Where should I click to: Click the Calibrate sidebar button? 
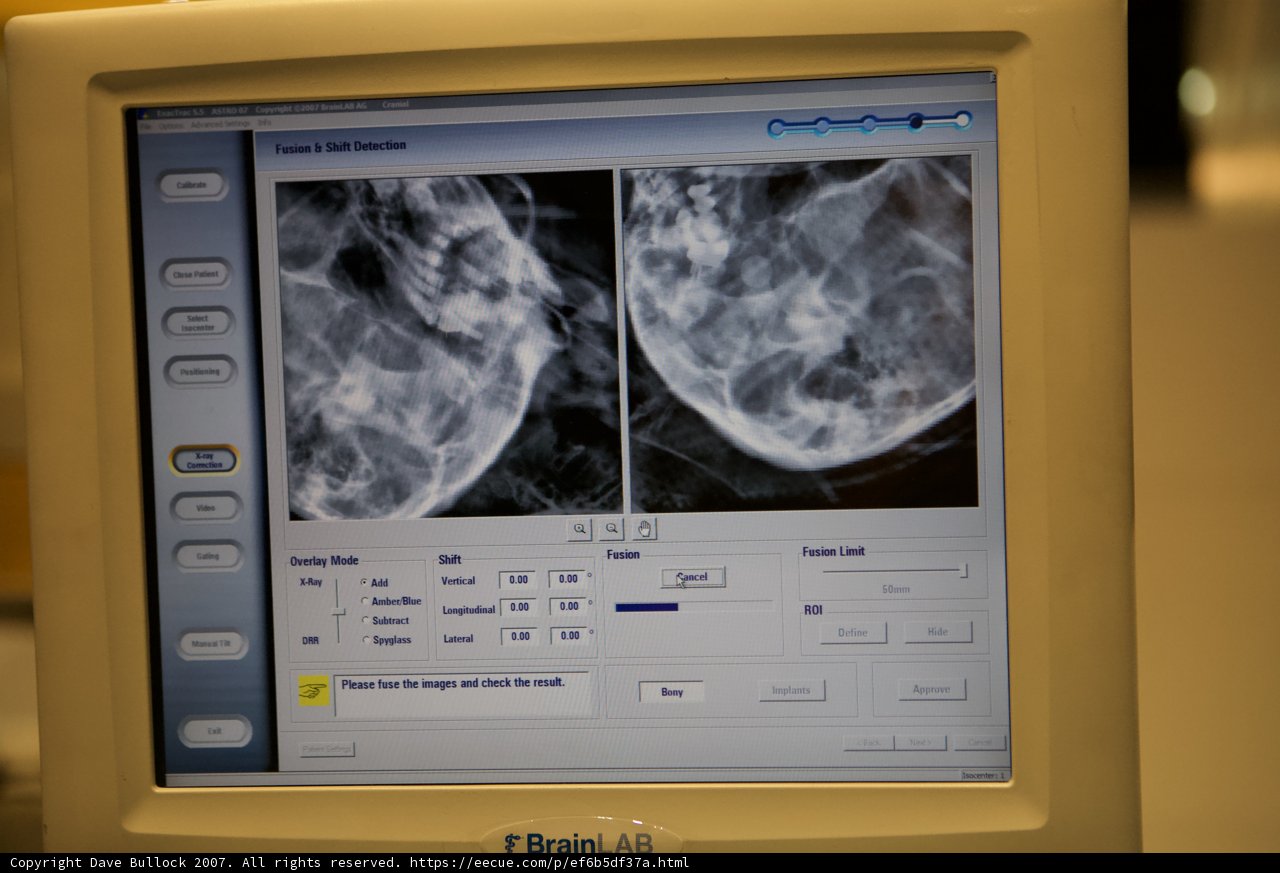[192, 185]
